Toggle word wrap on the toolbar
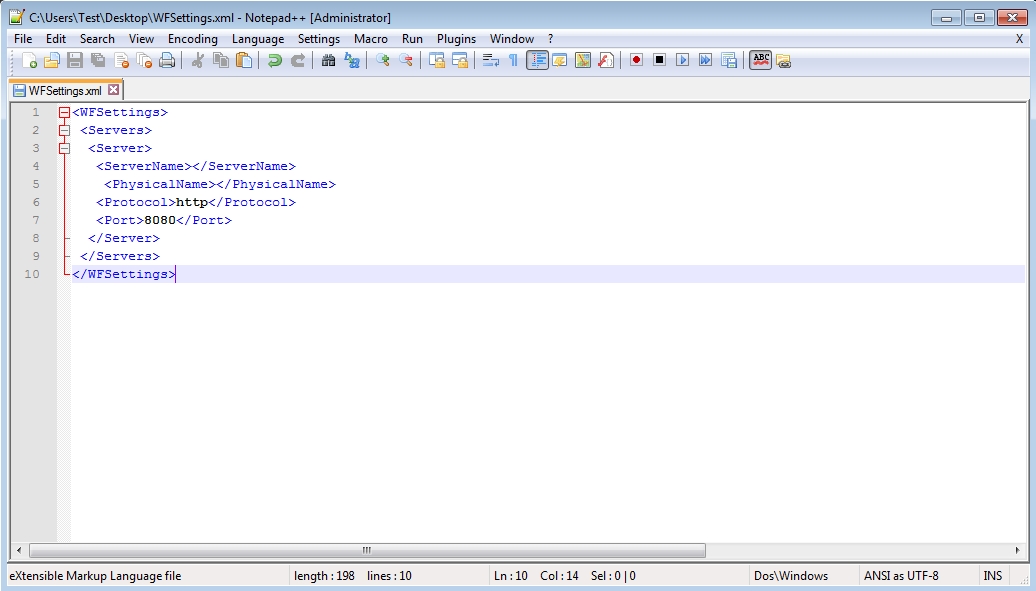This screenshot has width=1036, height=591. [492, 60]
